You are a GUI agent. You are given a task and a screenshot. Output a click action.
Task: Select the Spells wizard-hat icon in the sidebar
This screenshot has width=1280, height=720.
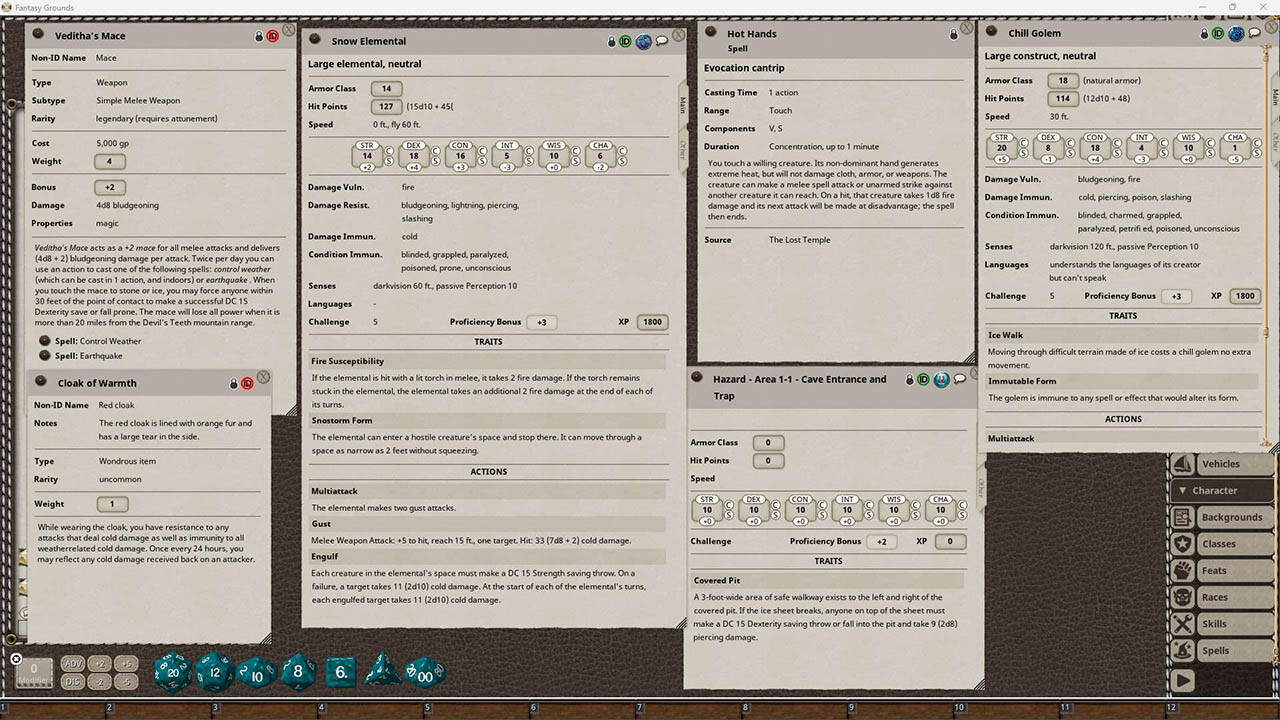click(x=1182, y=650)
